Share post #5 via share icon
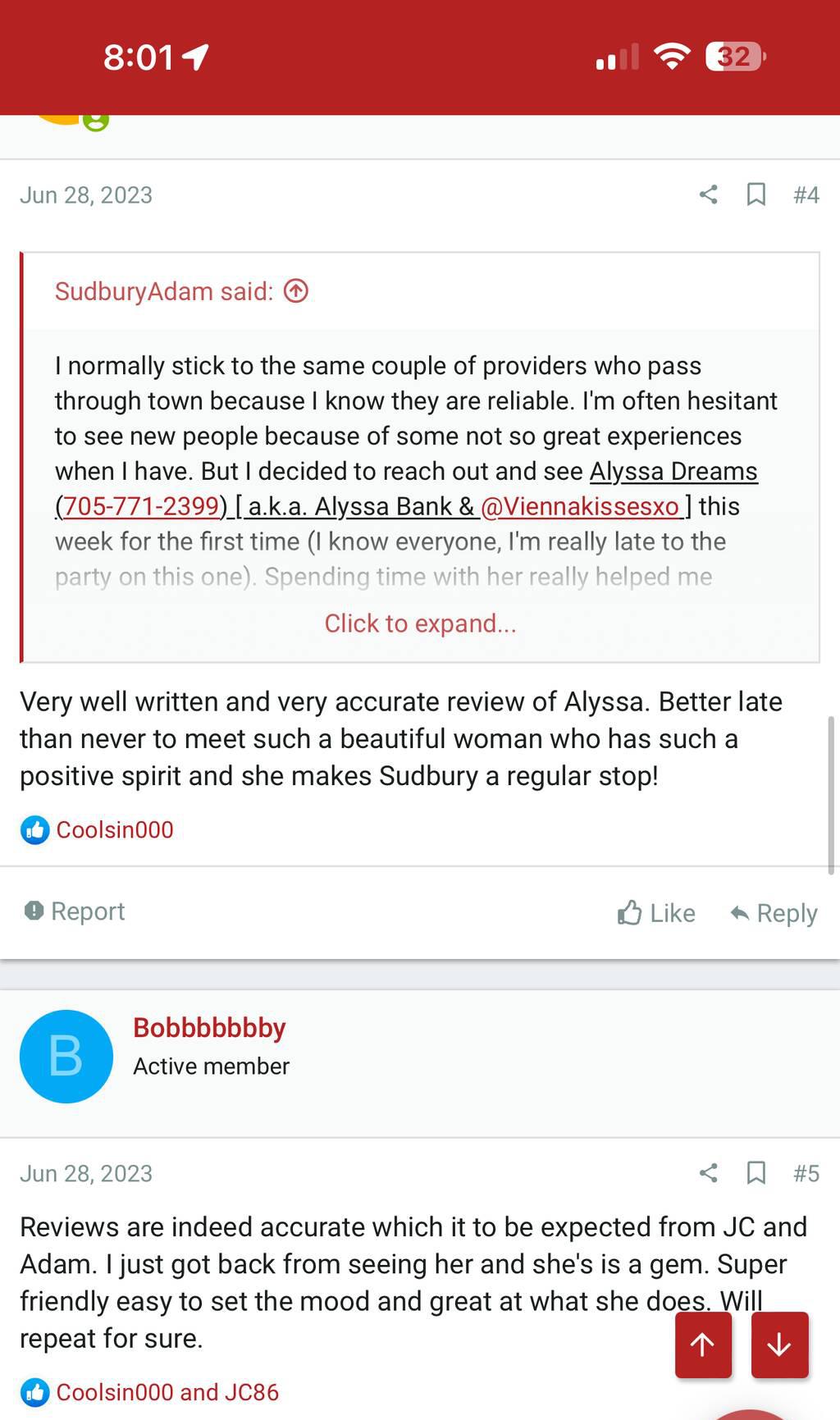The height and width of the screenshot is (1420, 840). coord(709,1173)
